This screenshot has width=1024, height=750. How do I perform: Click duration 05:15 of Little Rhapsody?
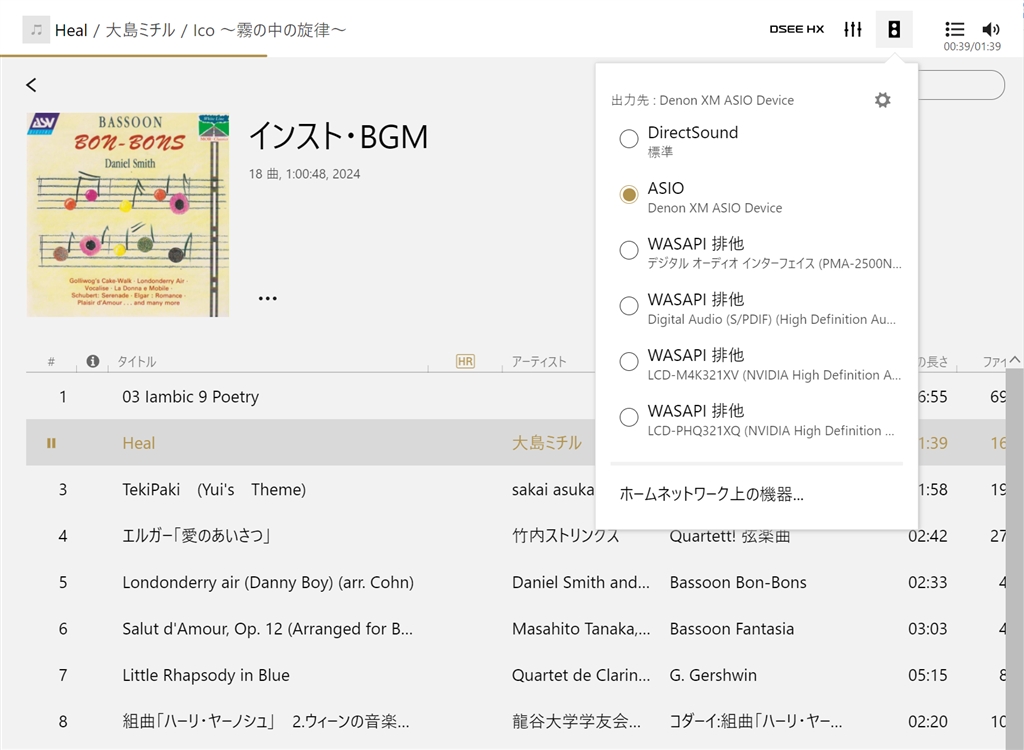click(x=927, y=675)
